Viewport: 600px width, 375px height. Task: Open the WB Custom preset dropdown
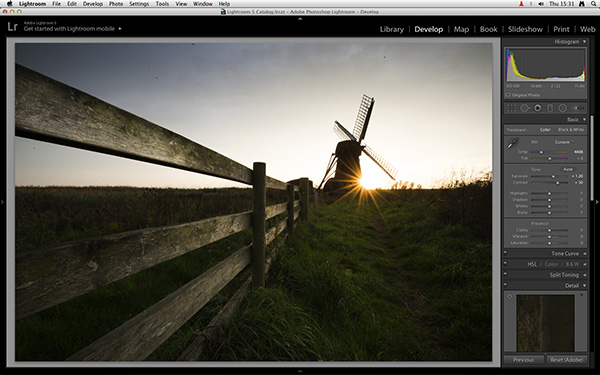pos(564,142)
